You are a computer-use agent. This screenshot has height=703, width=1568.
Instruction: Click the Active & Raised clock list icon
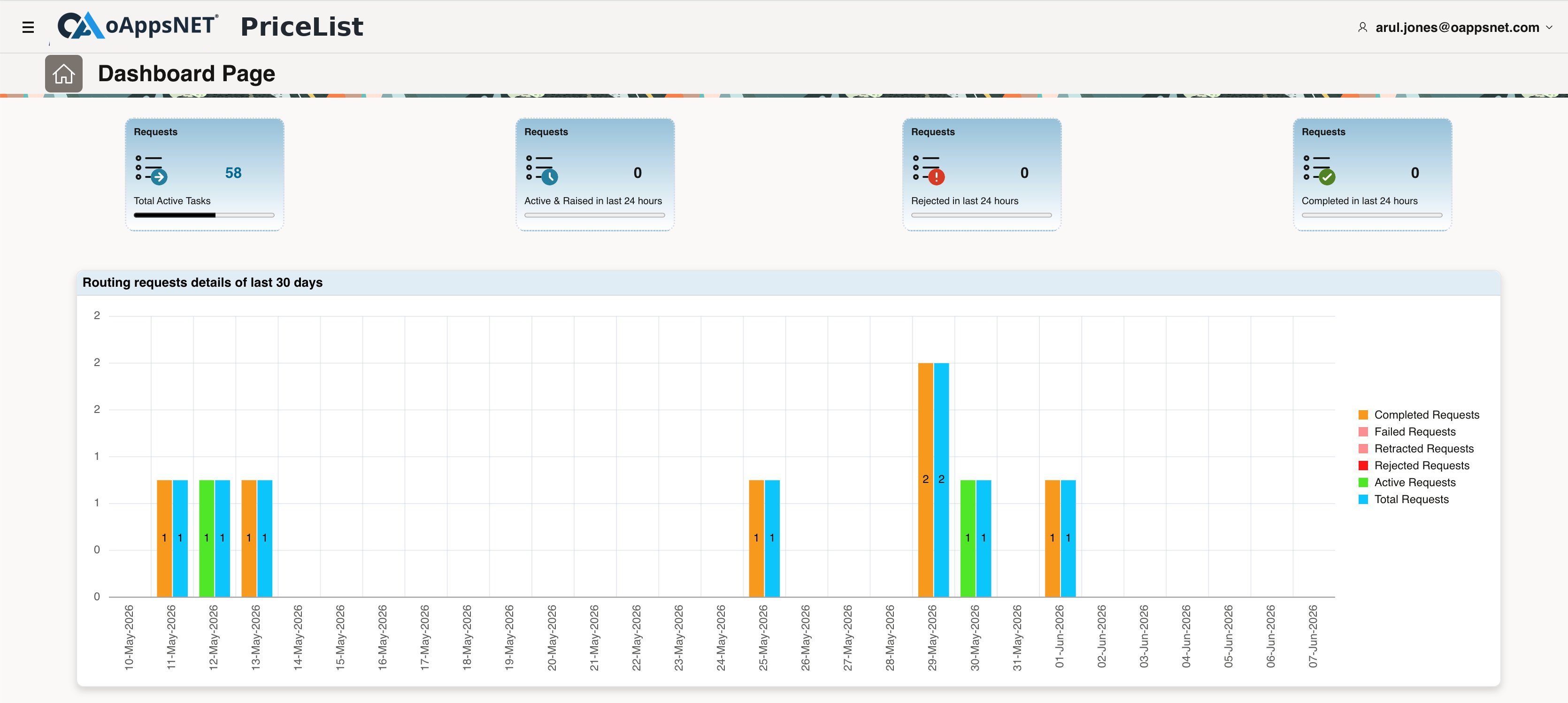(541, 169)
